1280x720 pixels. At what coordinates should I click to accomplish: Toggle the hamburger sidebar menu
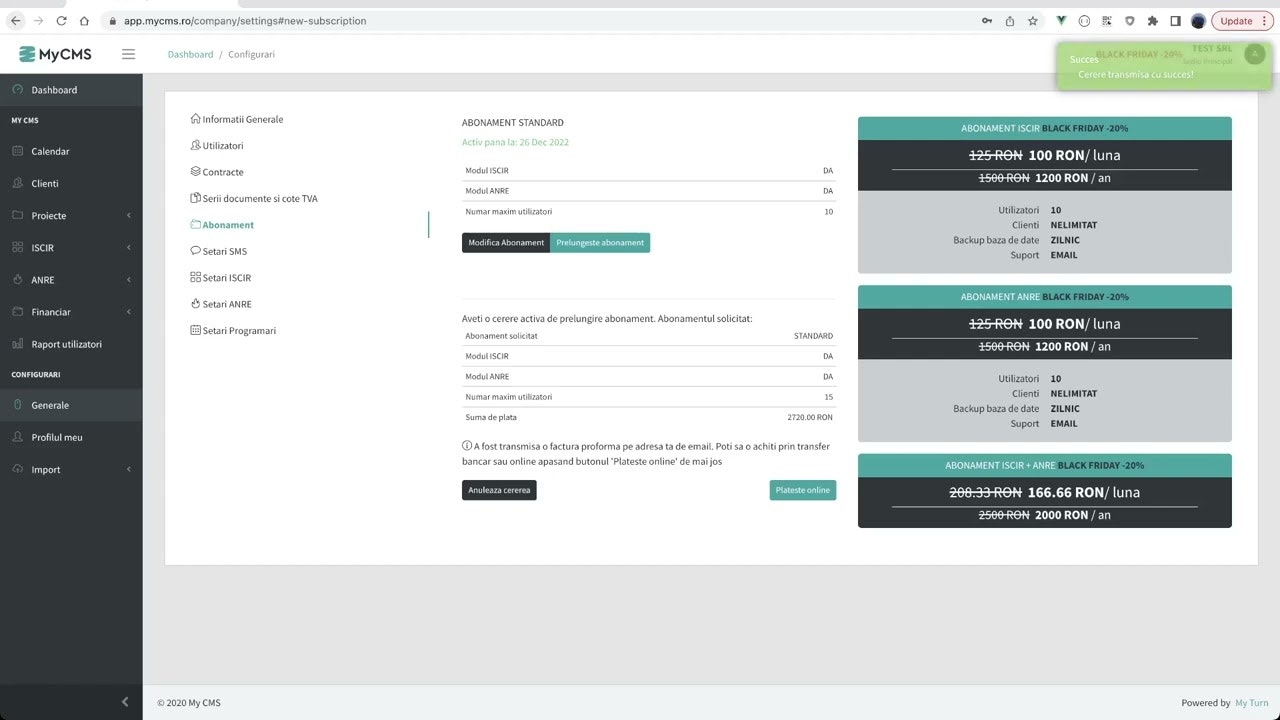pyautogui.click(x=128, y=54)
